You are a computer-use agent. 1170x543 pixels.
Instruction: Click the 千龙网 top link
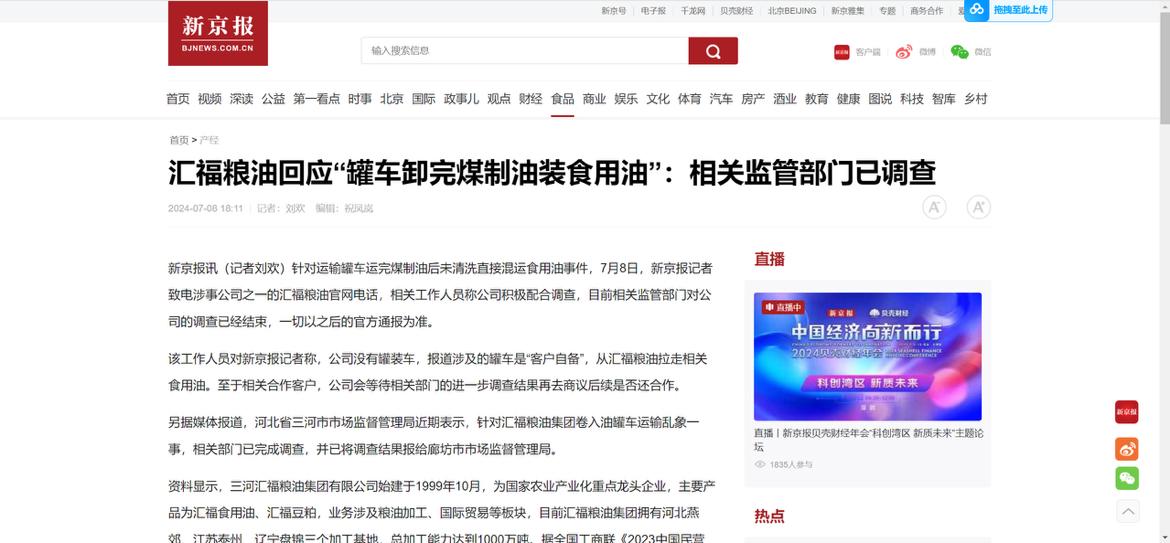692,11
